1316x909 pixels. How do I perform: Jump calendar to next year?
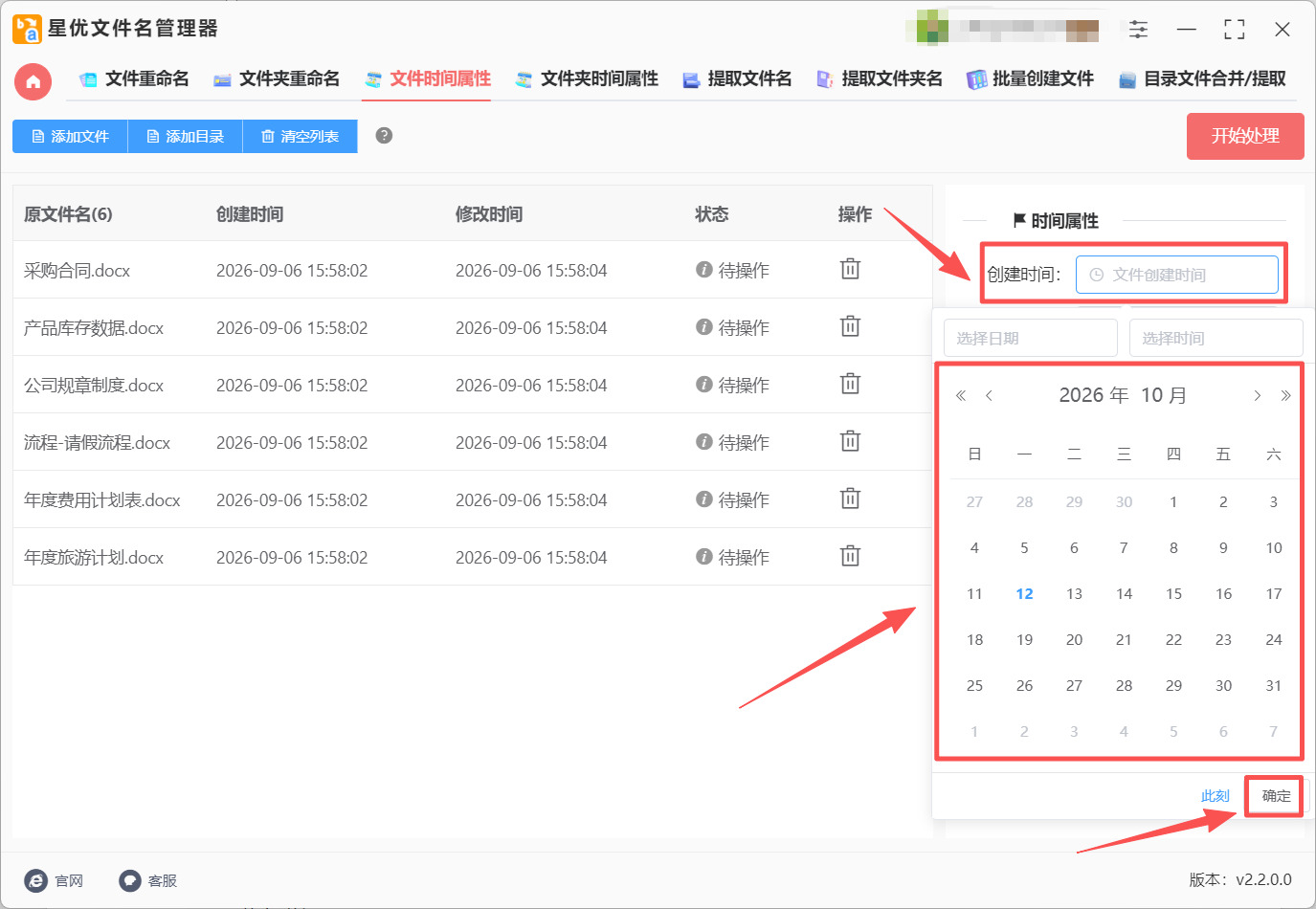click(x=1285, y=395)
